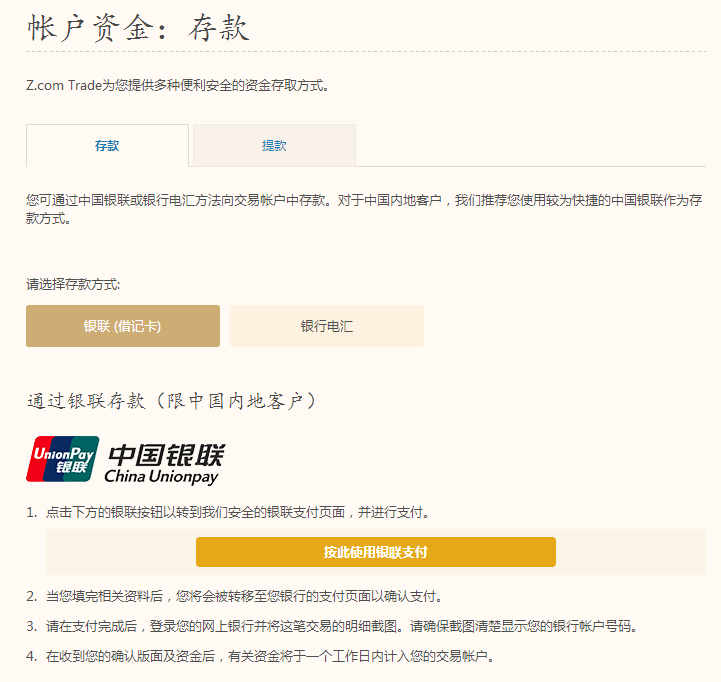The height and width of the screenshot is (682, 721).
Task: Click the 通过银联存款 section heading
Action: coord(172,401)
